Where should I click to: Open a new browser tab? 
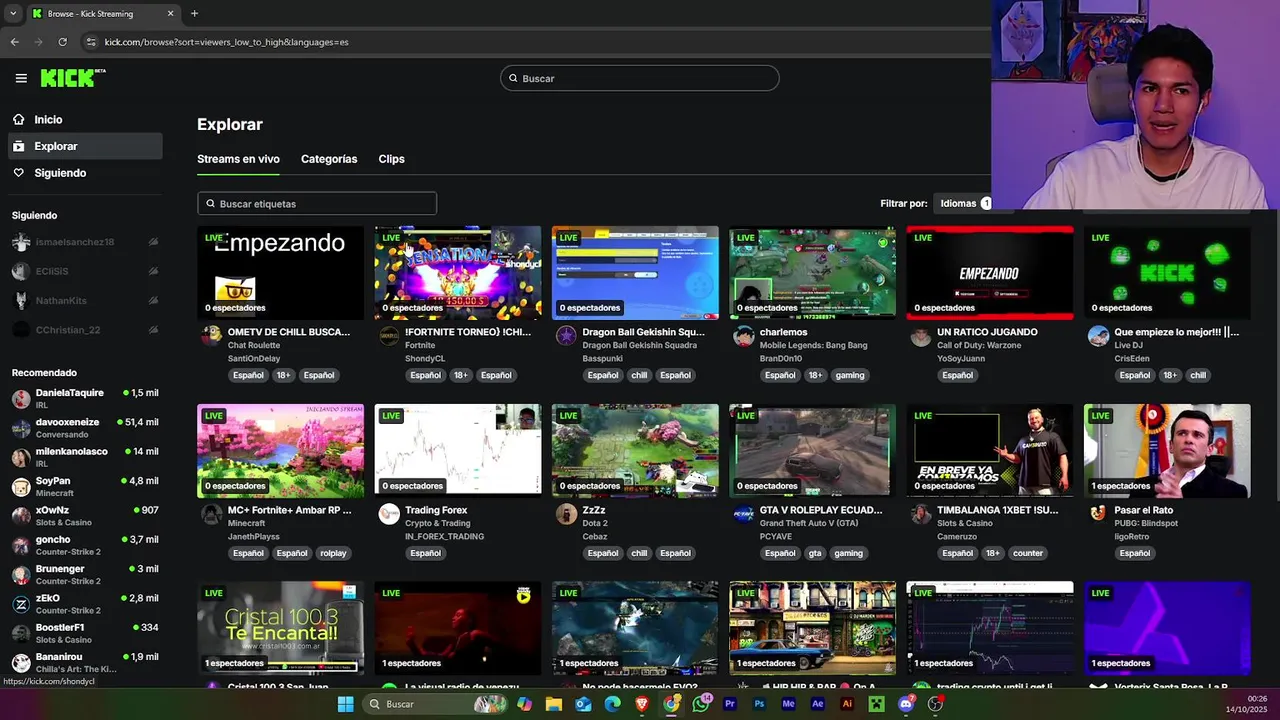(194, 14)
